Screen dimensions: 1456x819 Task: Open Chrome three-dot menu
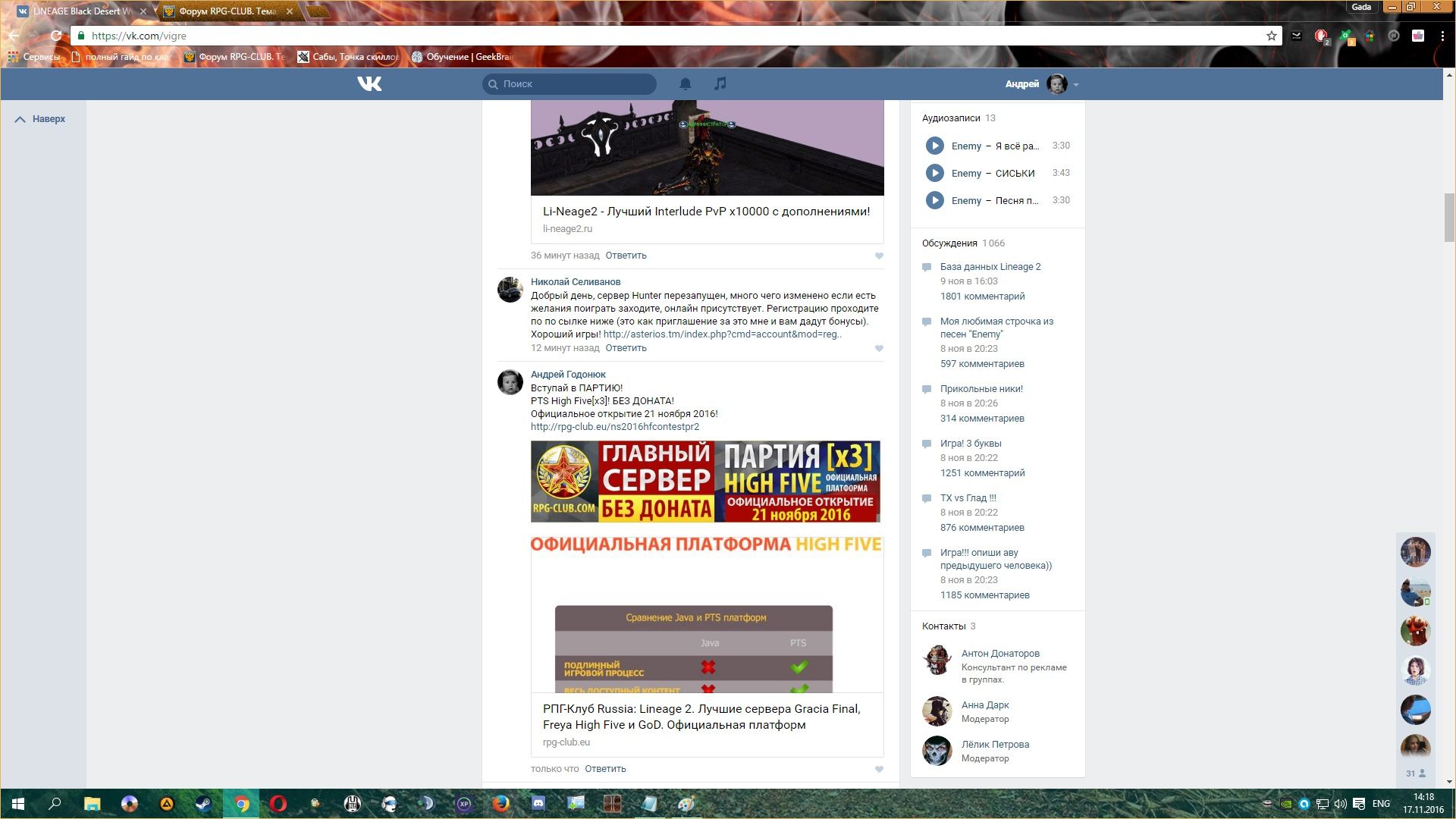1442,36
